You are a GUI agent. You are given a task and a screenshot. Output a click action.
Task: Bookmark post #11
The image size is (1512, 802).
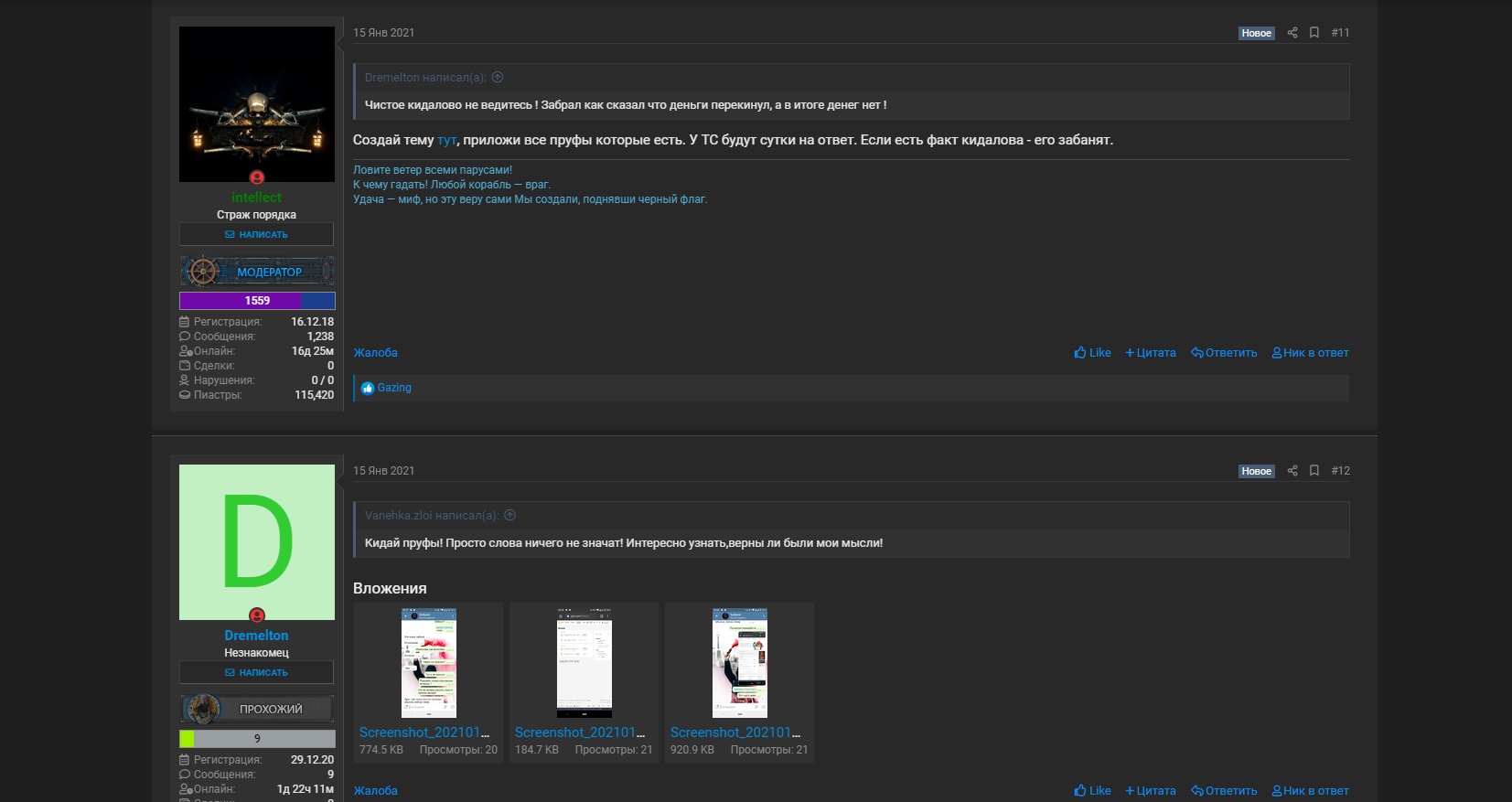click(x=1314, y=33)
